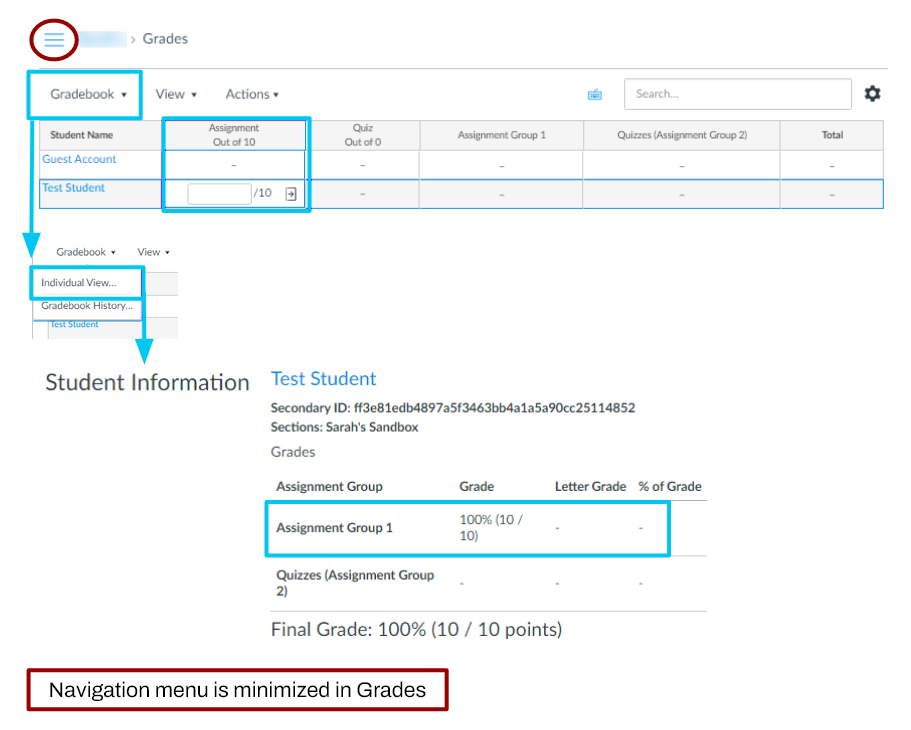
Task: Expand the View dropdown in main toolbar
Action: point(175,94)
